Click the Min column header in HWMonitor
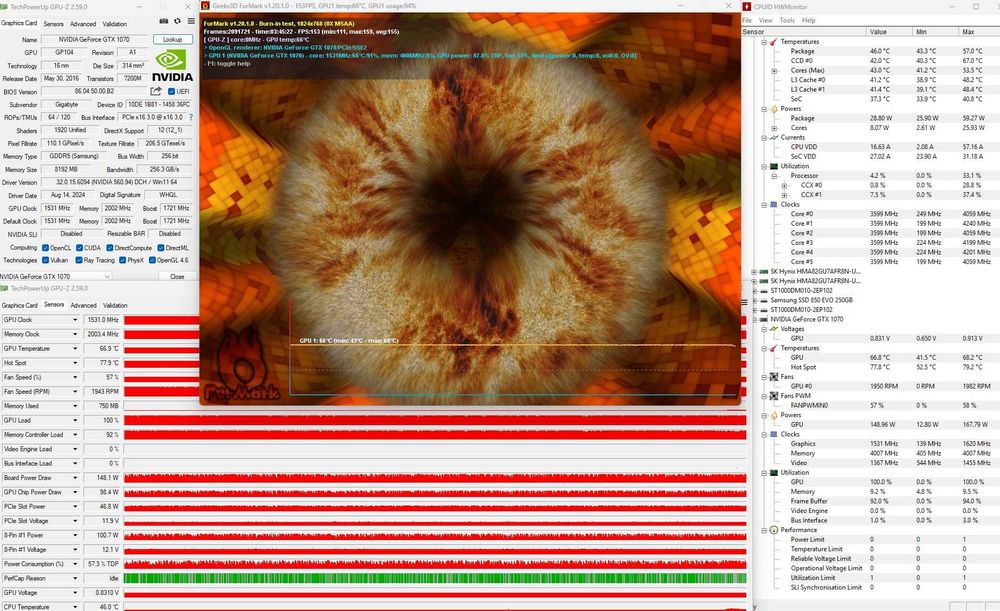Screen dimensions: 1000x611 pyautogui.click(x=936, y=31)
